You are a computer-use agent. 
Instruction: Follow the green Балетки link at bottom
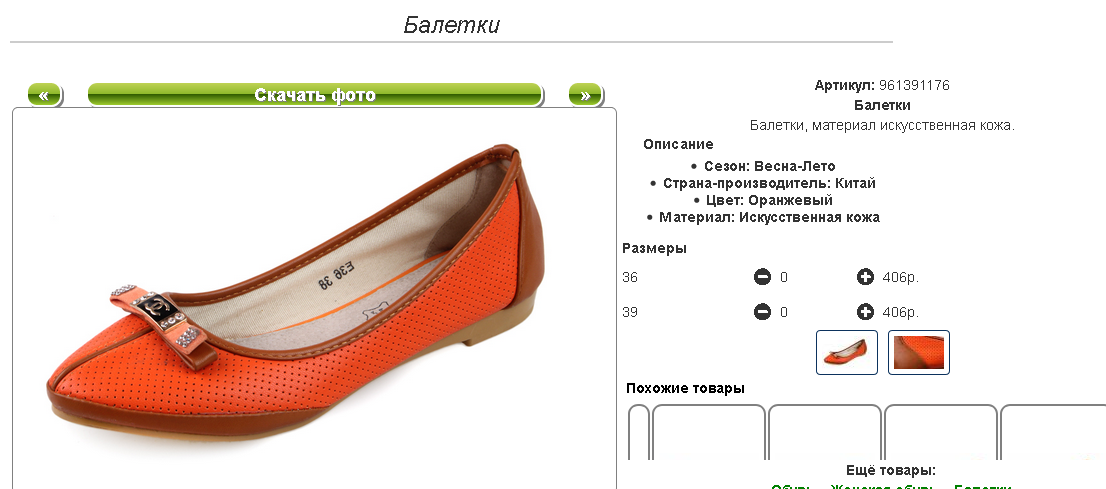point(983,487)
